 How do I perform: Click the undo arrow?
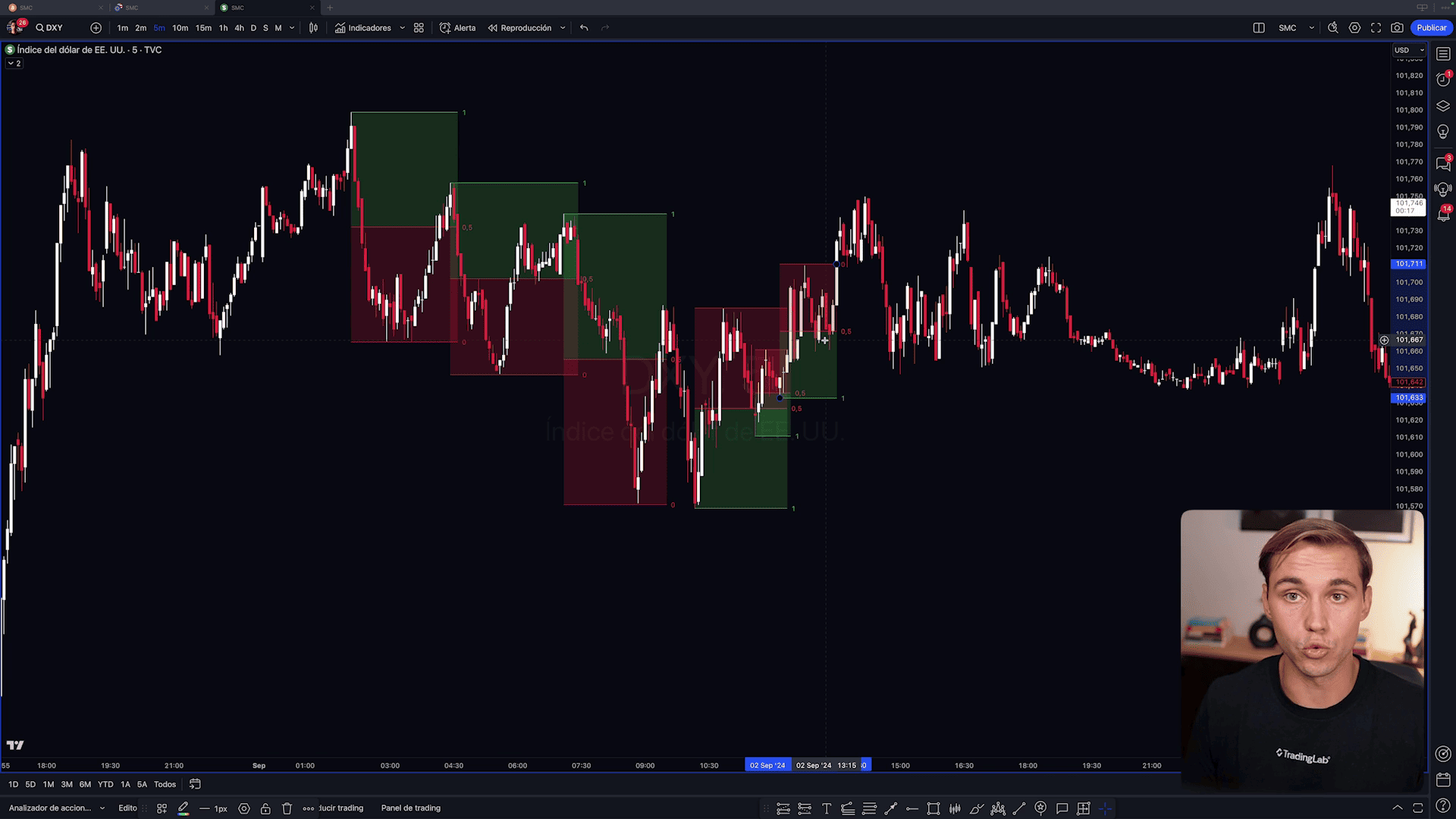point(584,28)
